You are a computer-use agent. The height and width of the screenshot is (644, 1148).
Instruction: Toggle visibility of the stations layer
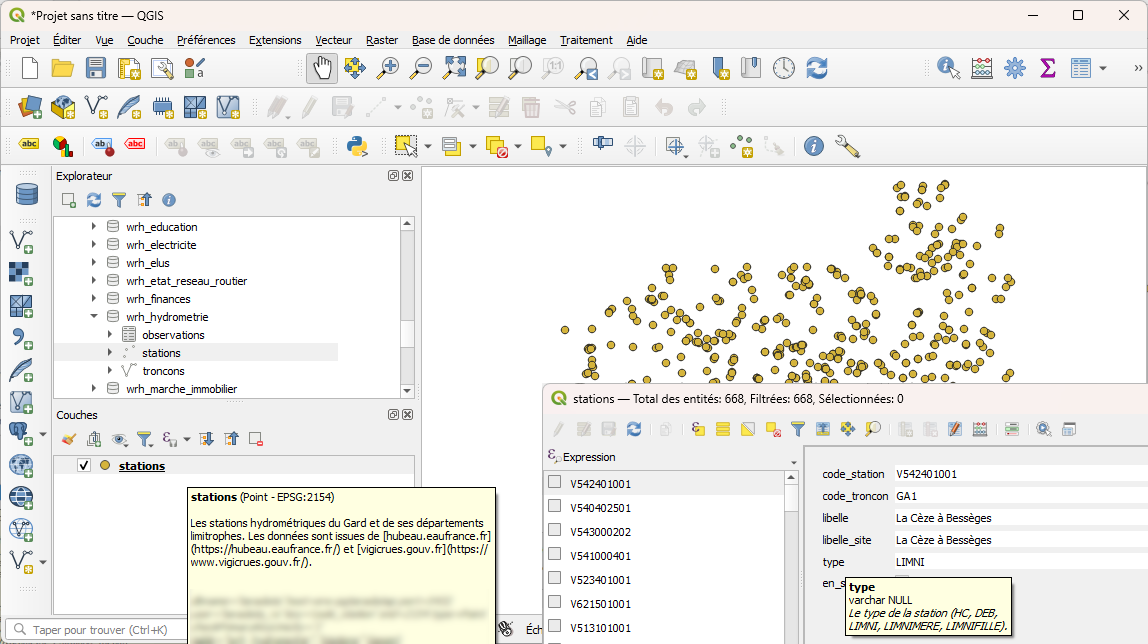pyautogui.click(x=84, y=465)
